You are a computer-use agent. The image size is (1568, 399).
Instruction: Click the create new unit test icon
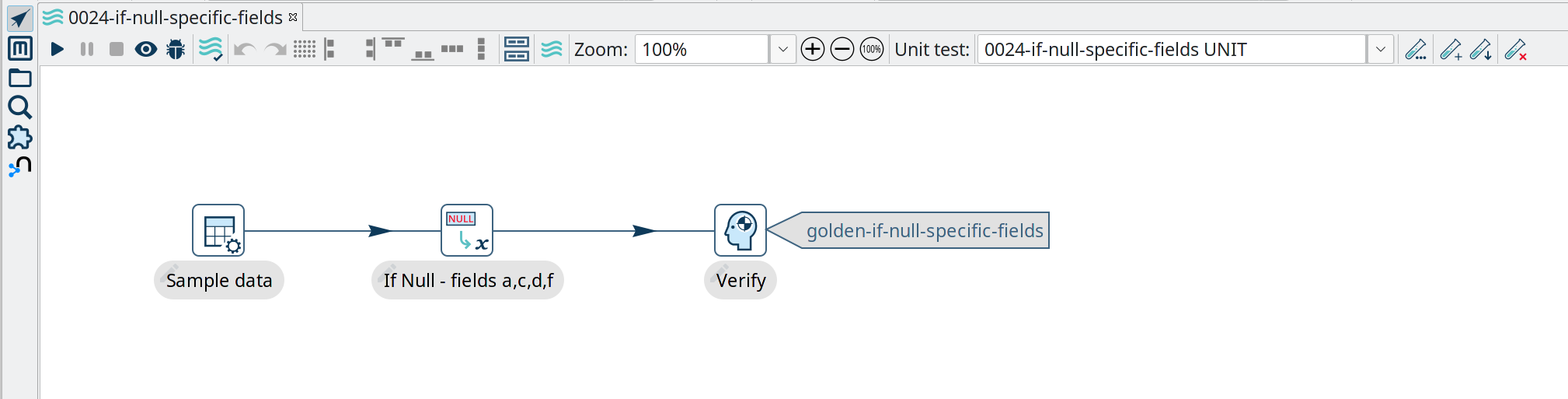pyautogui.click(x=1450, y=50)
